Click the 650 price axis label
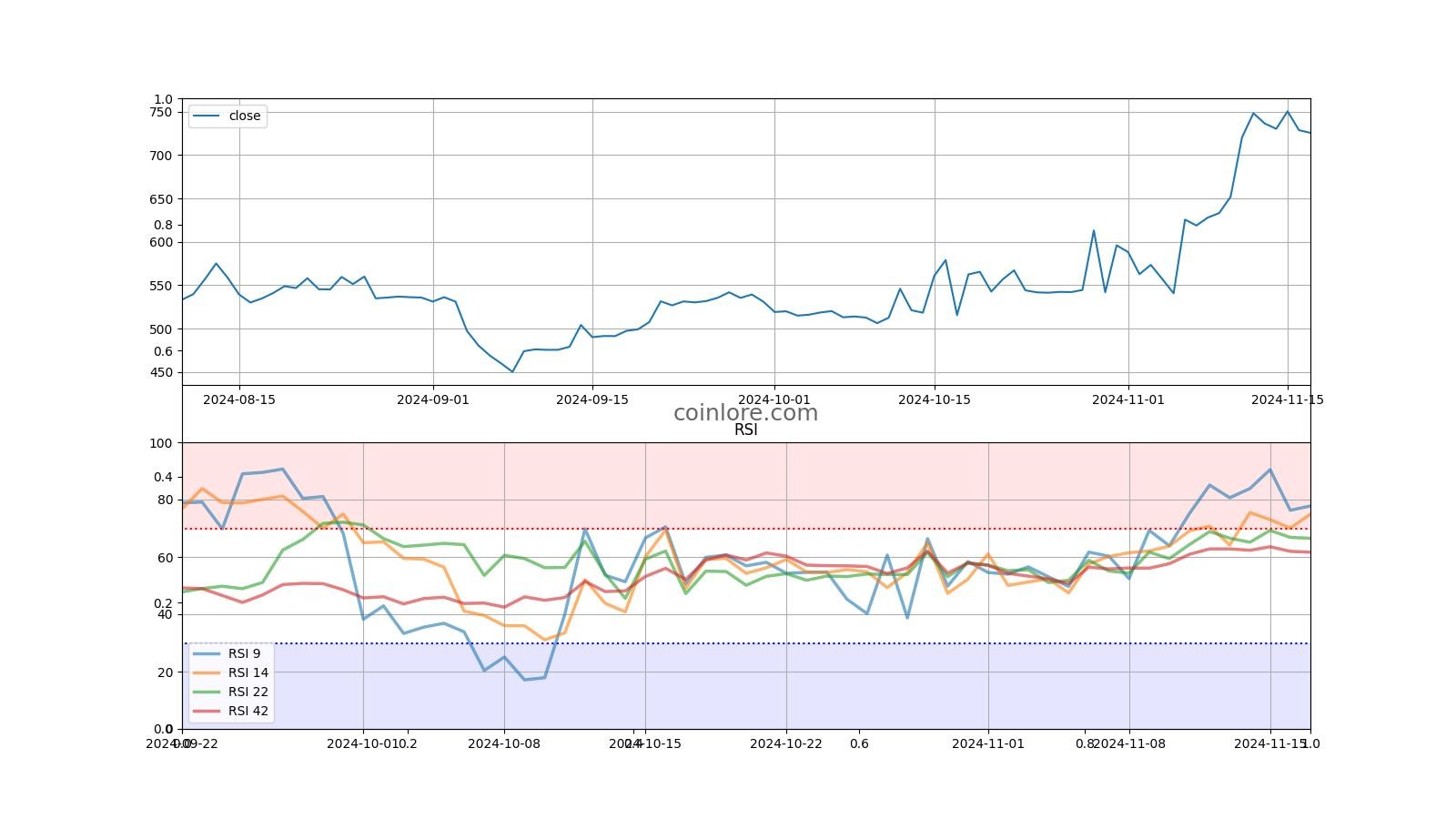 (160, 199)
